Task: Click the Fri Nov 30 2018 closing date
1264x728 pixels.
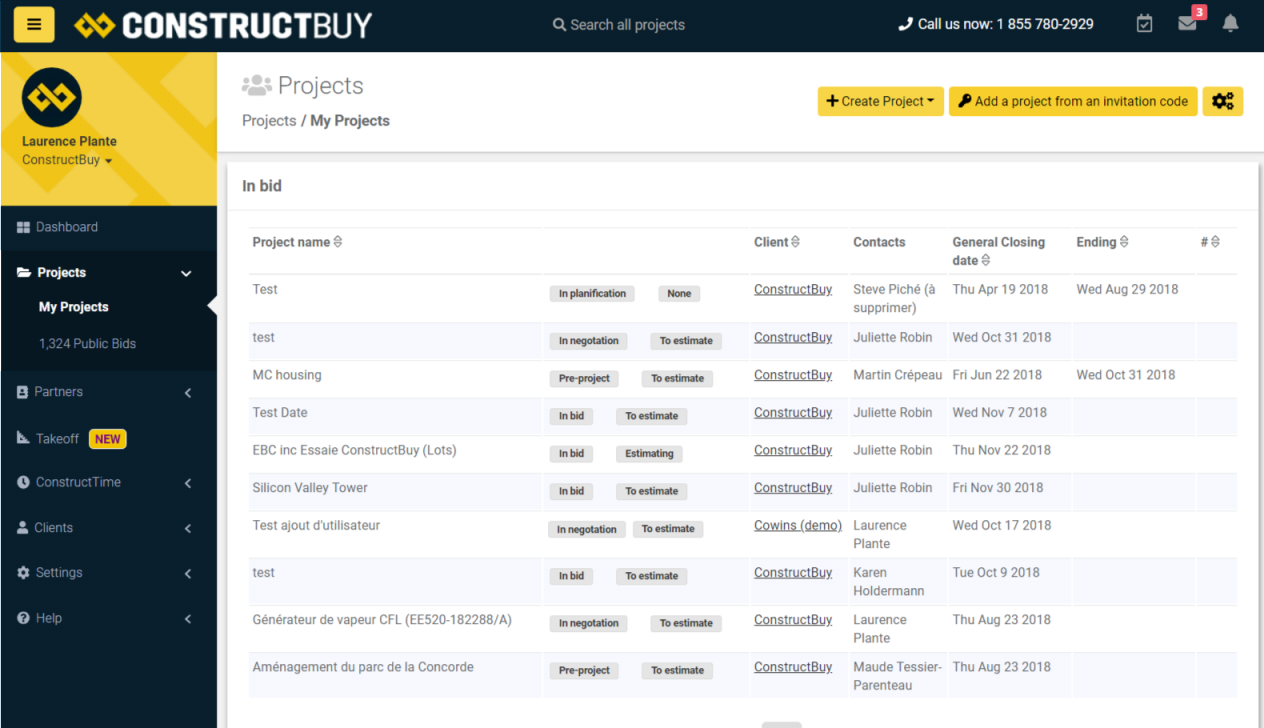Action: pos(998,488)
